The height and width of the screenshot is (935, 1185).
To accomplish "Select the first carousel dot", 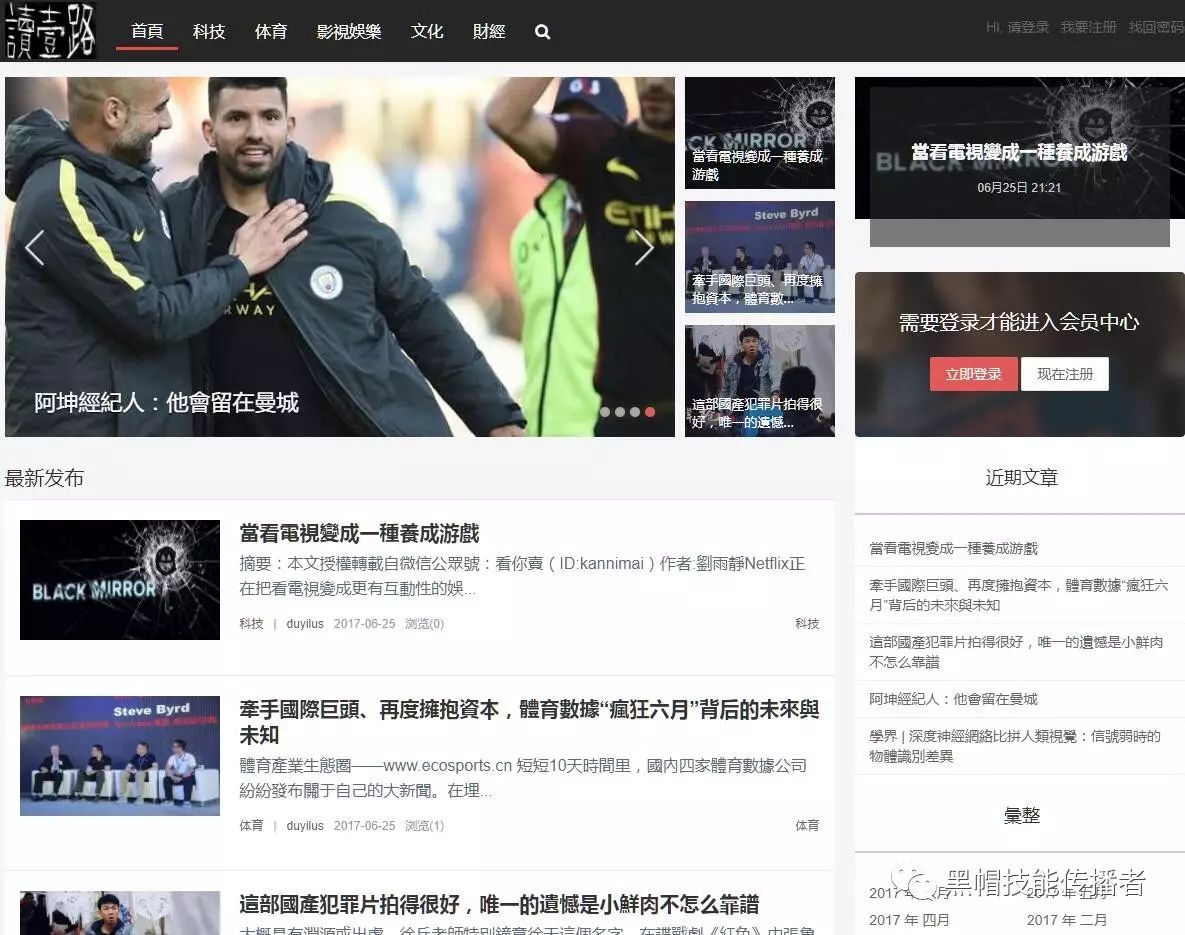I will (605, 412).
